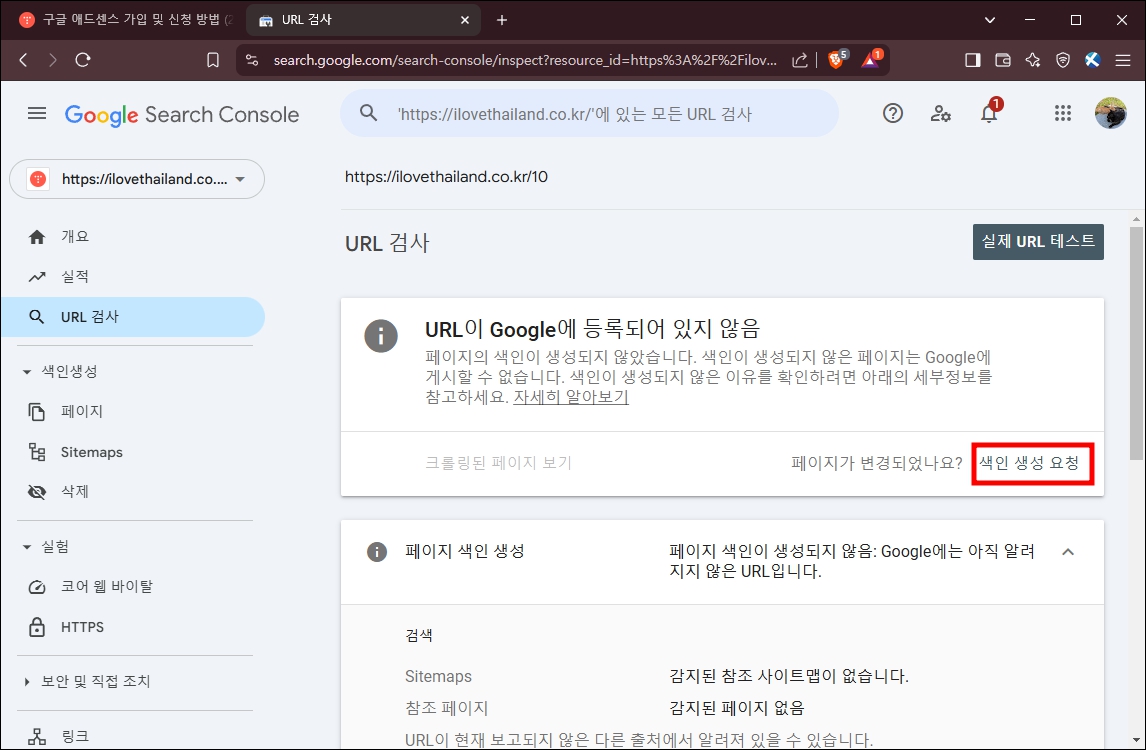The width and height of the screenshot is (1146, 750).
Task: Click the 실제 URL 테스트 button
Action: coord(1038,242)
